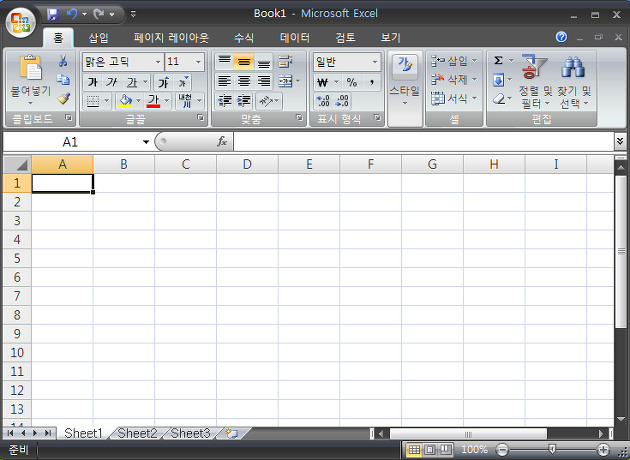
Task: Open the Sheet3 worksheet tab
Action: tap(190, 433)
